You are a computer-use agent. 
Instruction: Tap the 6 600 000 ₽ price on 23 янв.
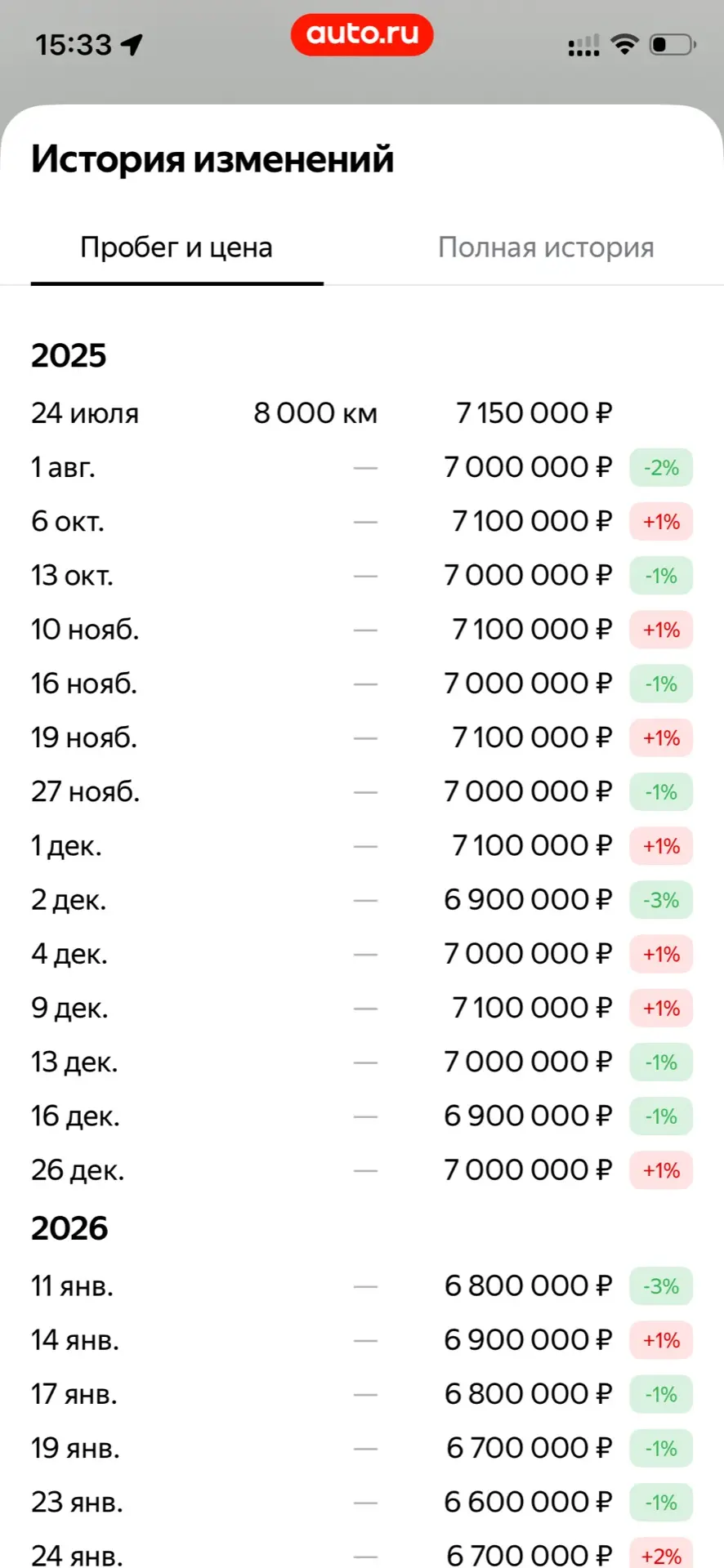pyautogui.click(x=528, y=1502)
